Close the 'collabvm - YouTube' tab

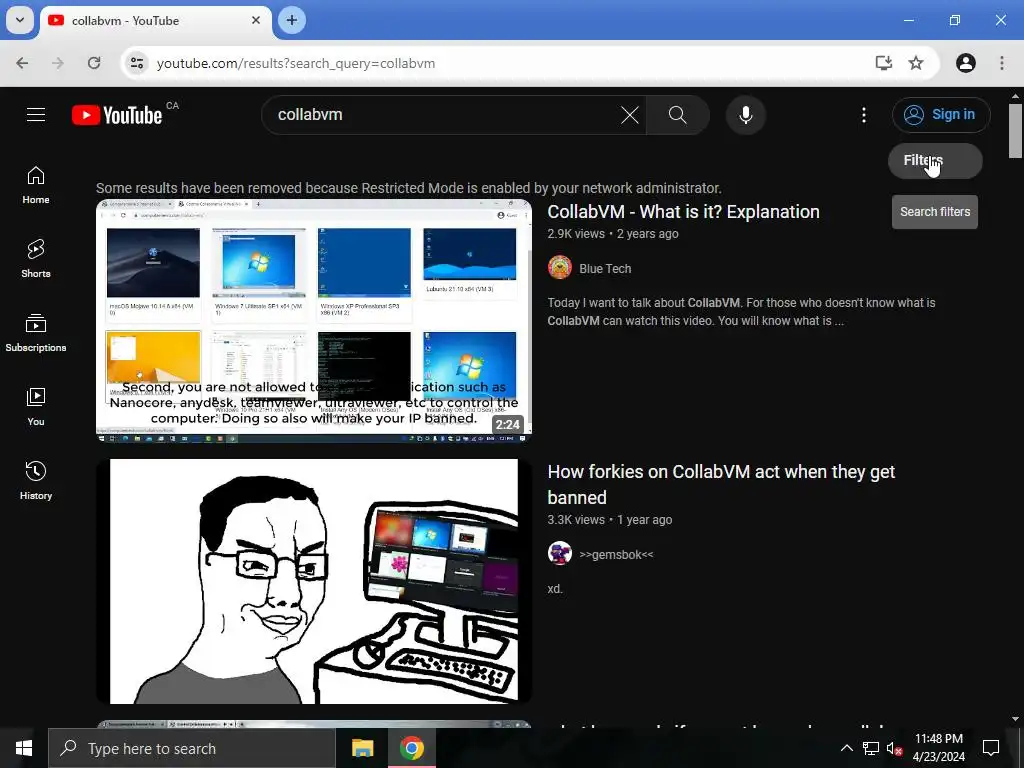click(x=256, y=20)
